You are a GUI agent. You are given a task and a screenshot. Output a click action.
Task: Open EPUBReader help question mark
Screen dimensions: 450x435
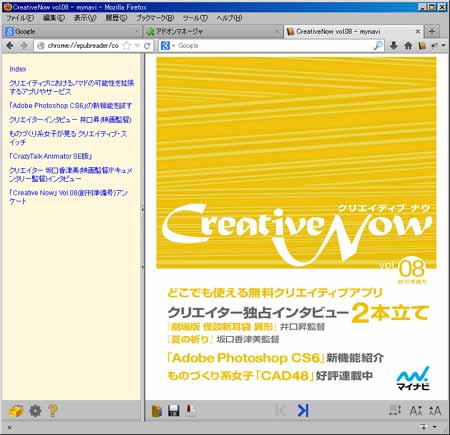[53, 411]
